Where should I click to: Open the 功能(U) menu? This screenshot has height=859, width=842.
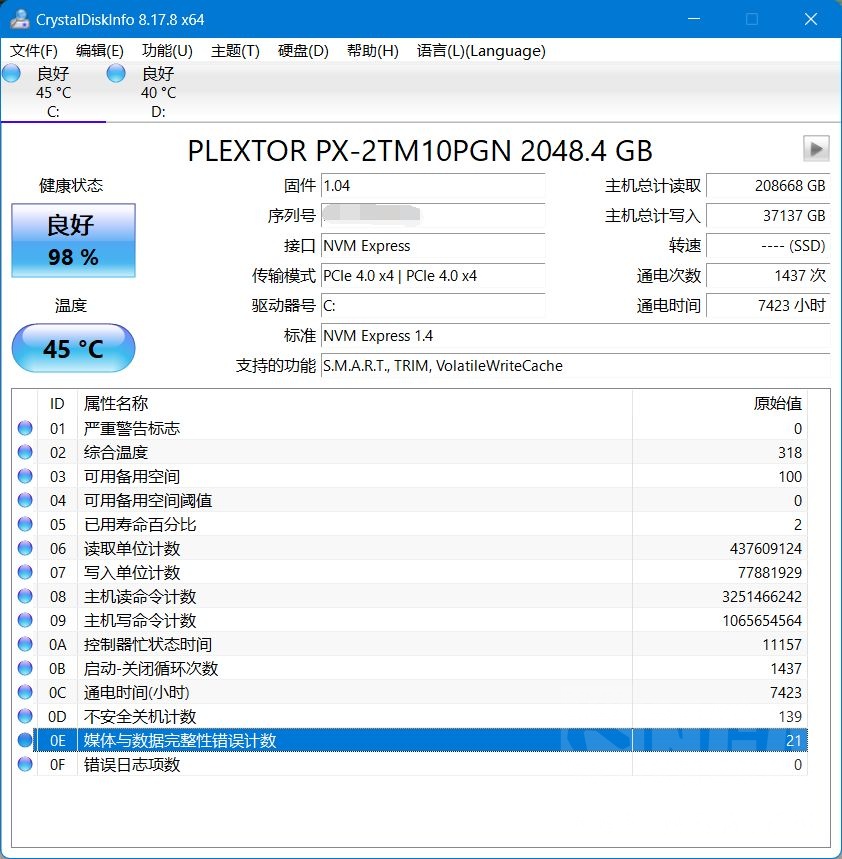[167, 51]
